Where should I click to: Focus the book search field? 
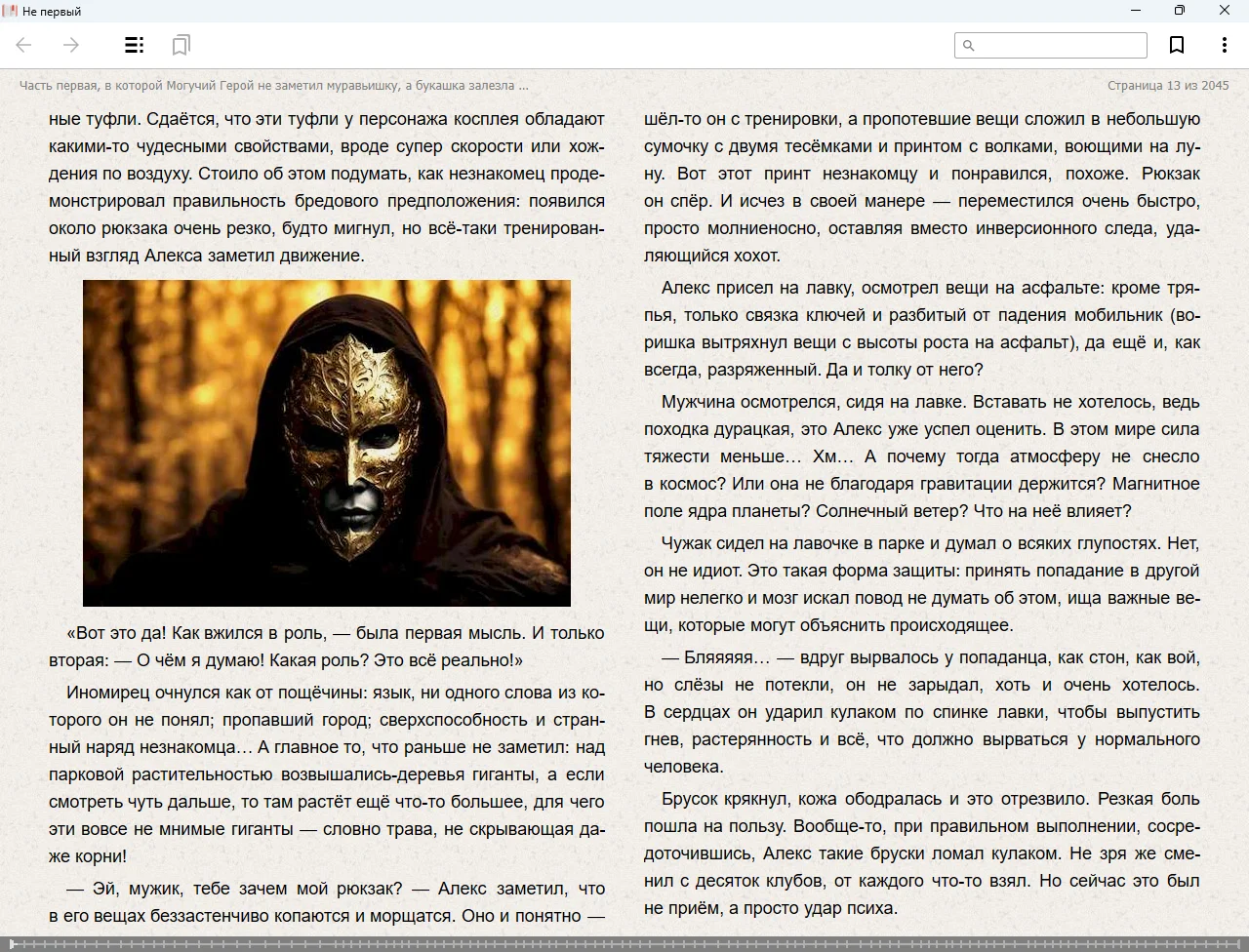(1060, 46)
